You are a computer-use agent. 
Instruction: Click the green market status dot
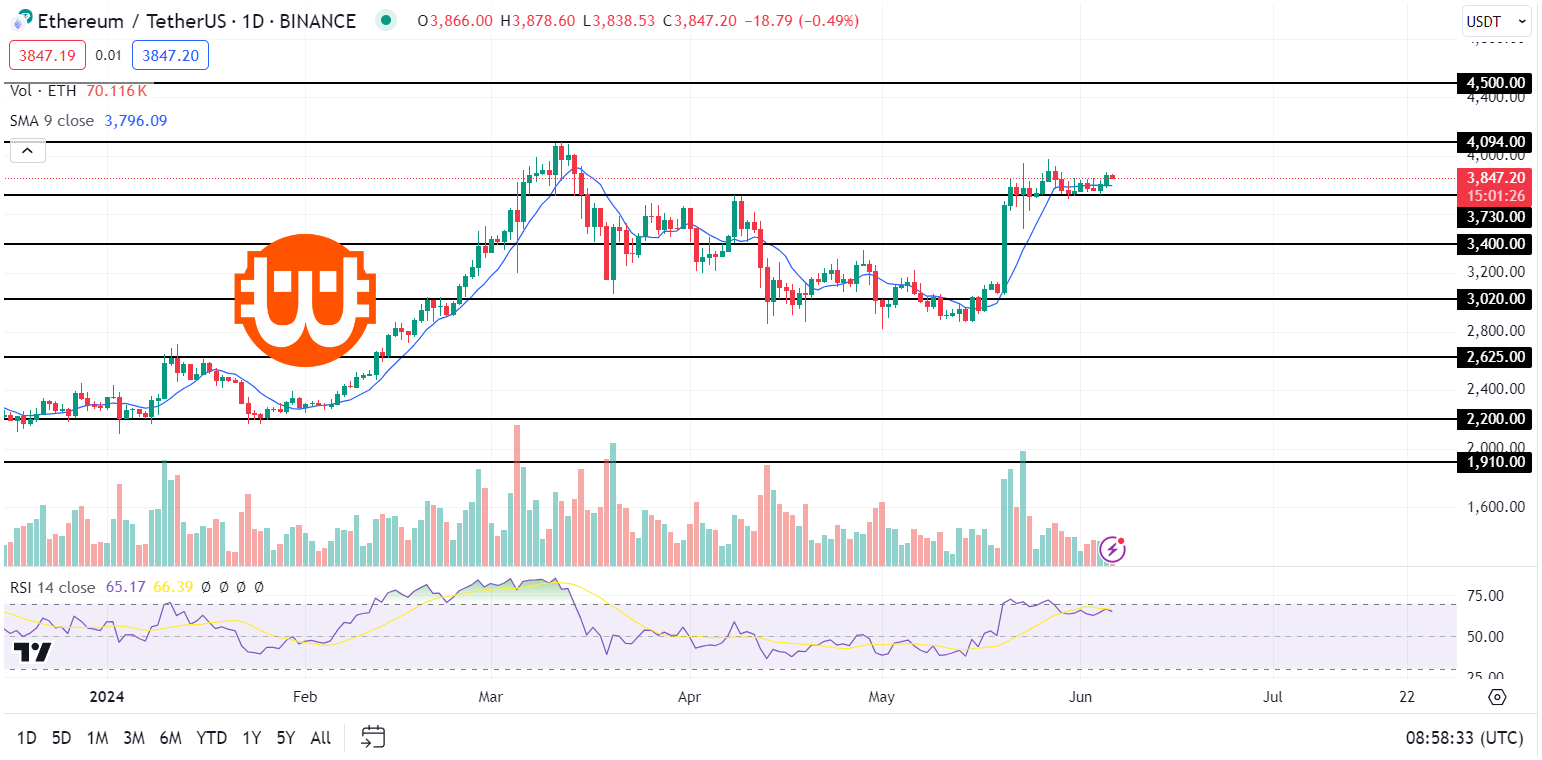(x=386, y=21)
